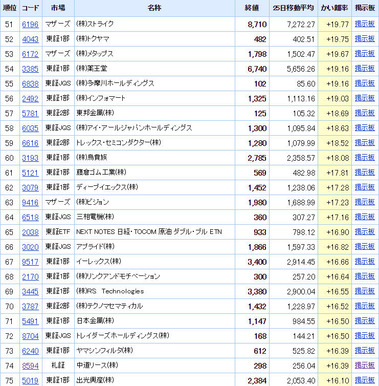Viewport: 379px width, 386px height.
Task: Open stock code link 3385
Action: [30, 69]
